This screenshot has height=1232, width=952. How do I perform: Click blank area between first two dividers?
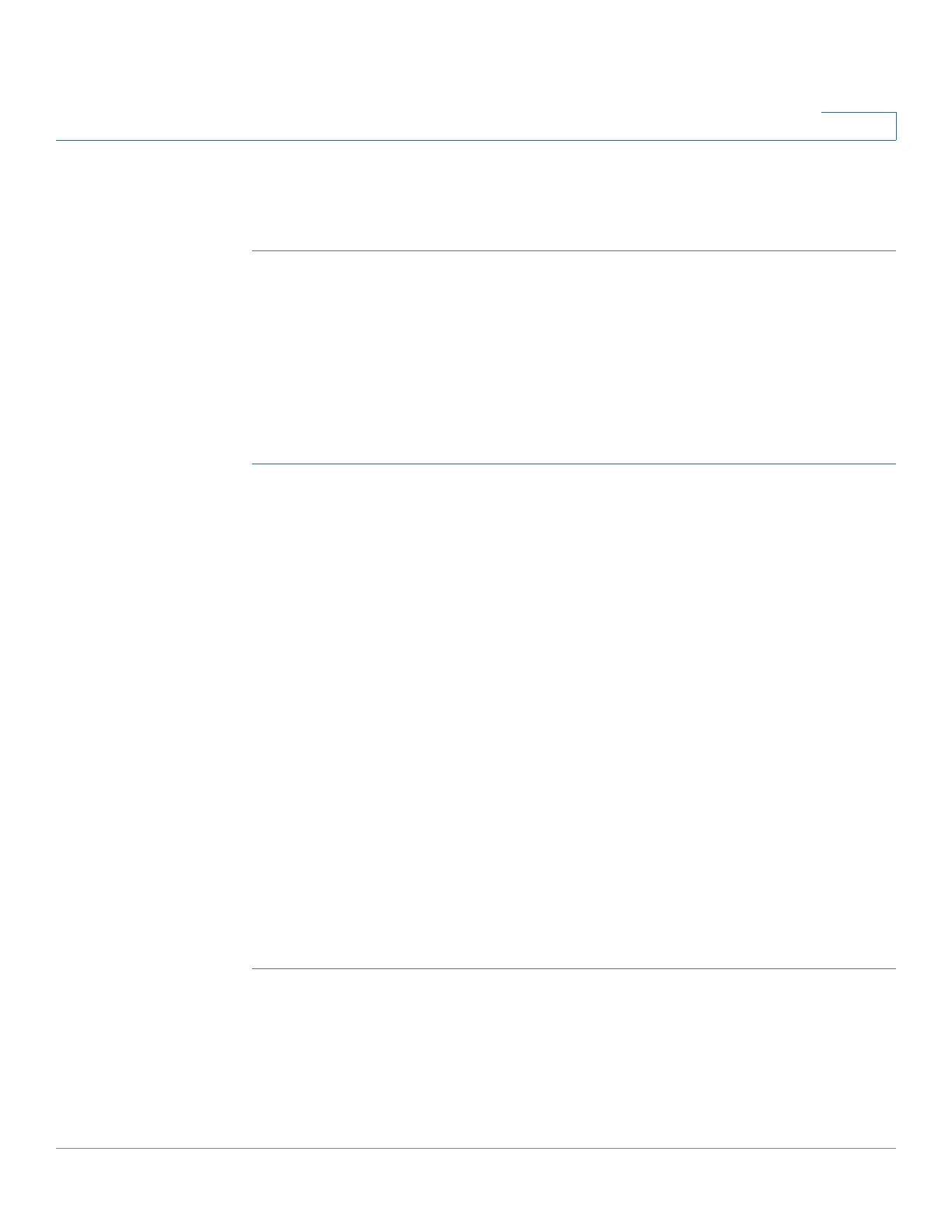[x=574, y=357]
